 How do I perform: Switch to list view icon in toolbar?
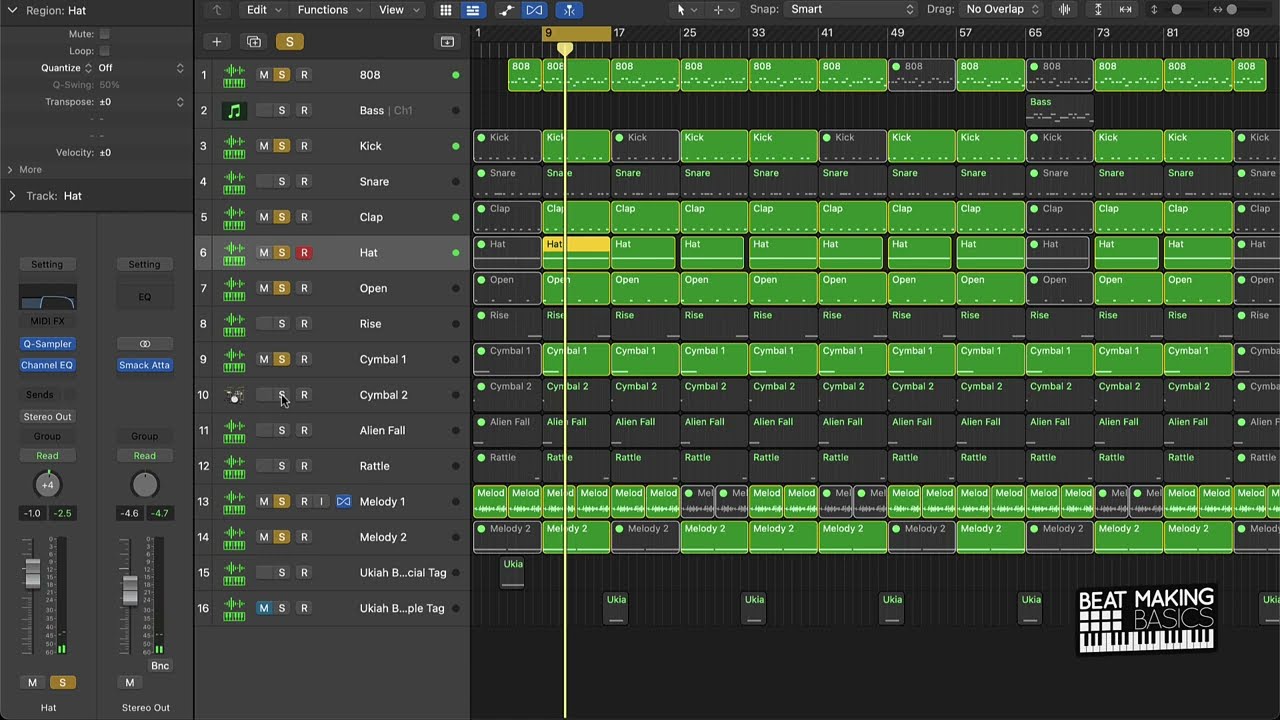(472, 10)
